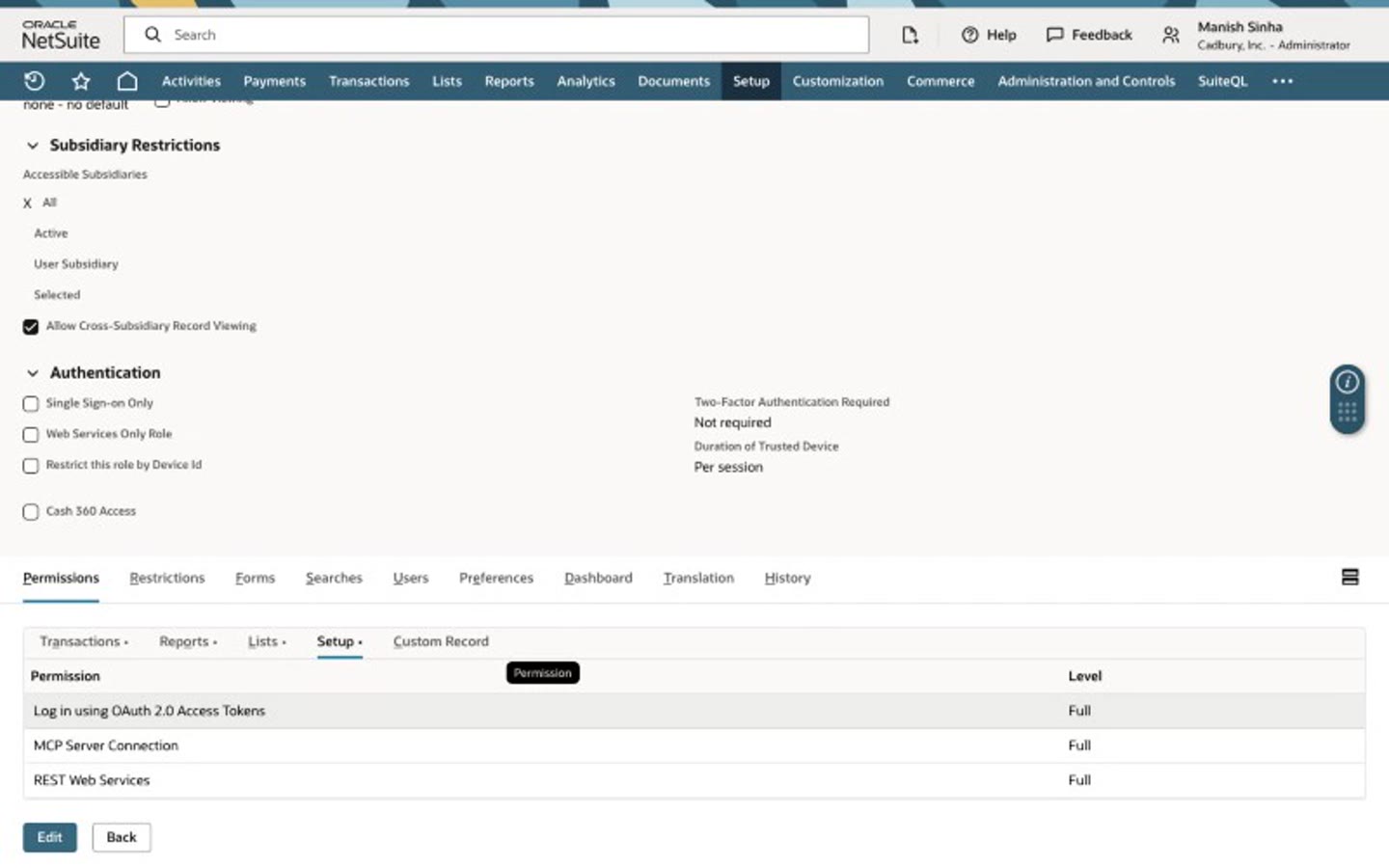The width and height of the screenshot is (1389, 868).
Task: Click Manish Sinha user account name
Action: click(x=1239, y=27)
